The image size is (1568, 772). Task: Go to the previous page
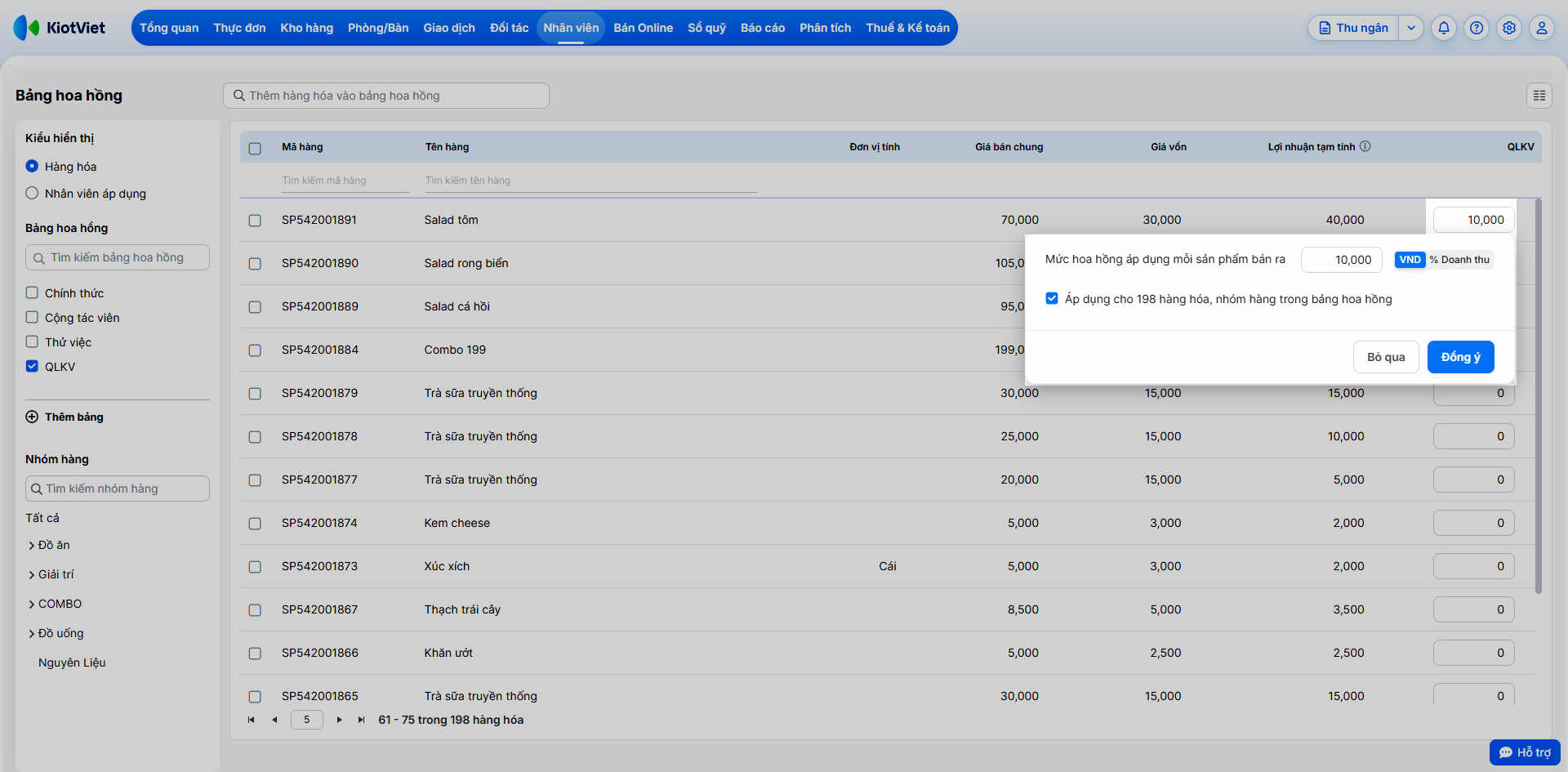pos(274,720)
